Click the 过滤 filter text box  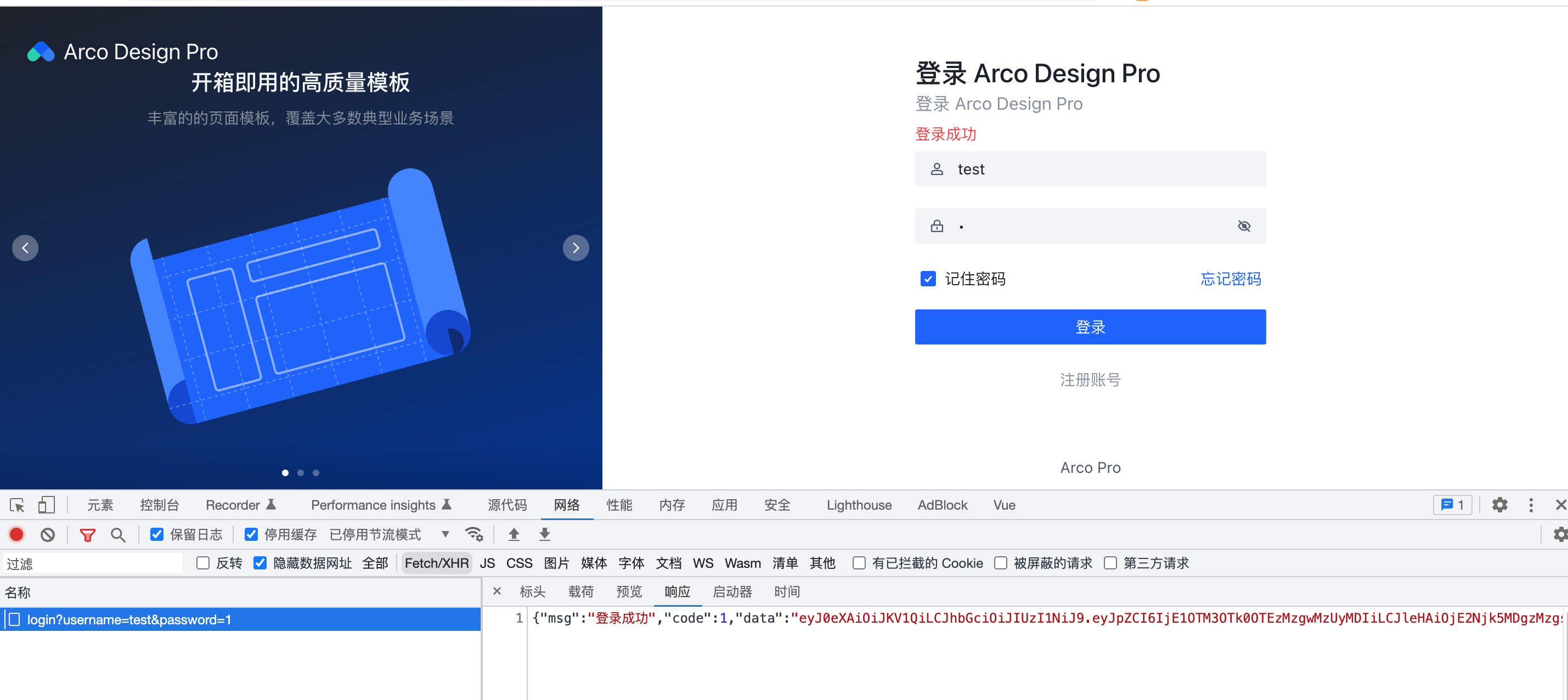pyautogui.click(x=93, y=563)
